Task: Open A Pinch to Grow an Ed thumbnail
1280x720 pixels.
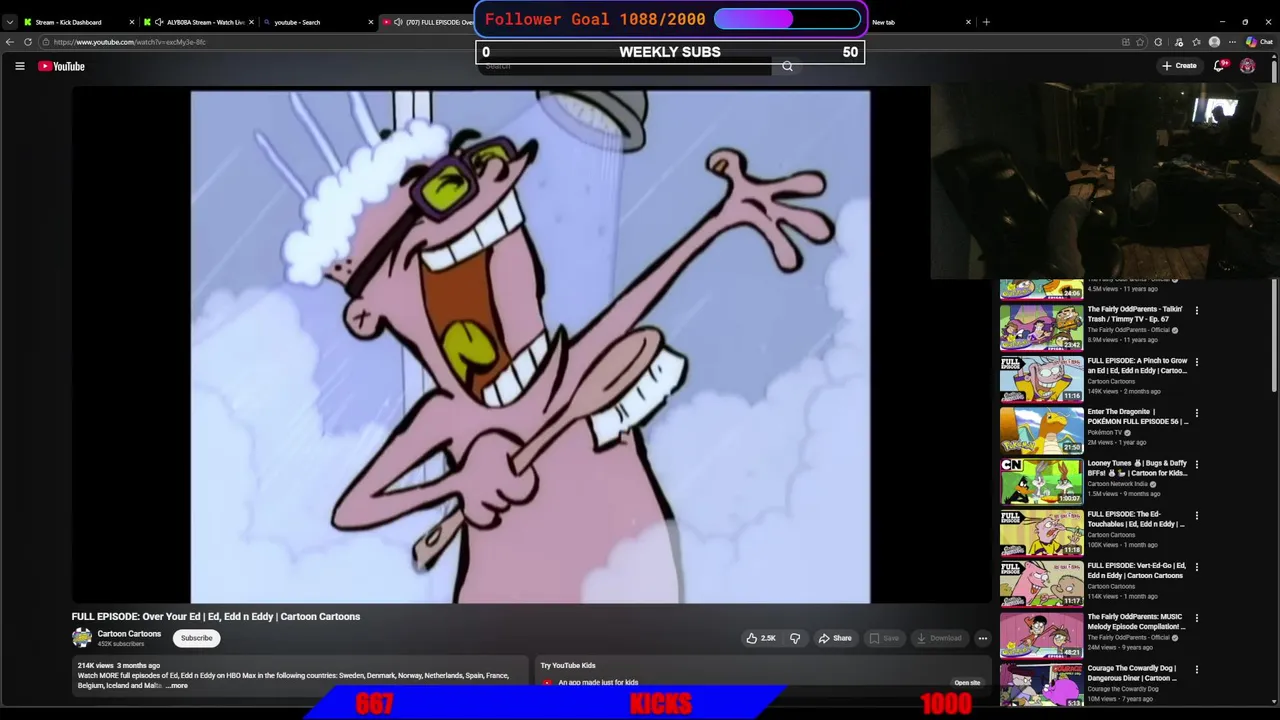Action: click(1041, 378)
